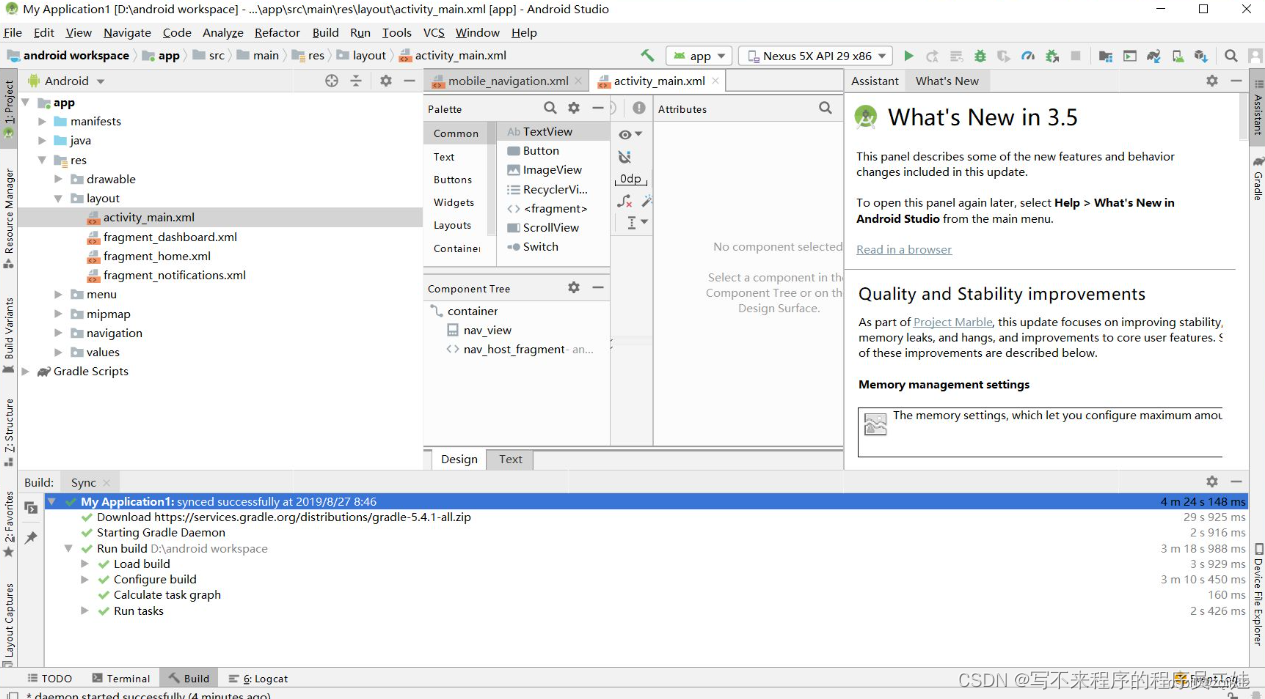The image size is (1265, 699).
Task: Click the Project panel scroll-from-source target icon
Action: [332, 81]
